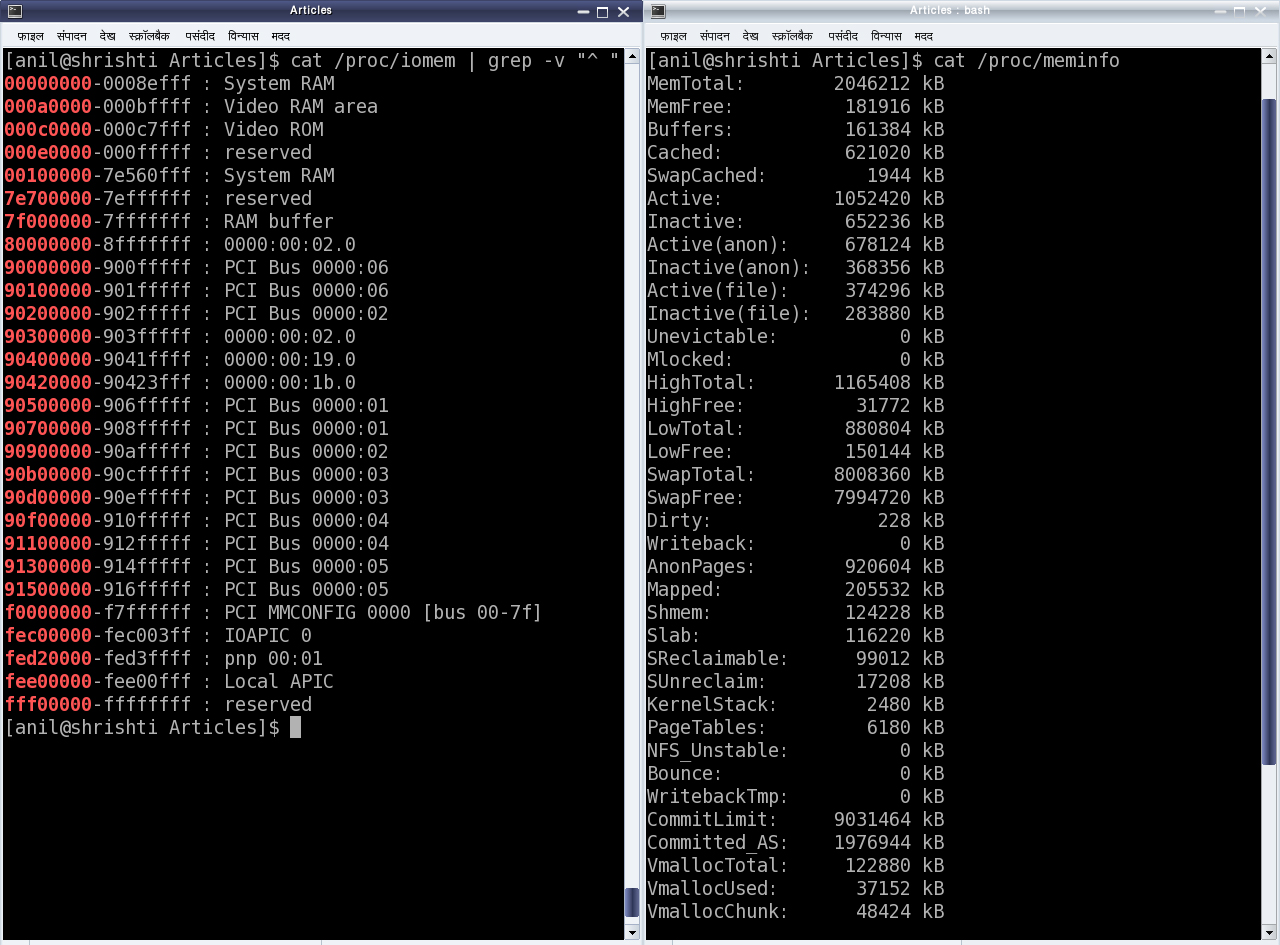The height and width of the screenshot is (945, 1280).
Task: Click the up arrow of the left terminal scrollbar
Action: (x=632, y=55)
